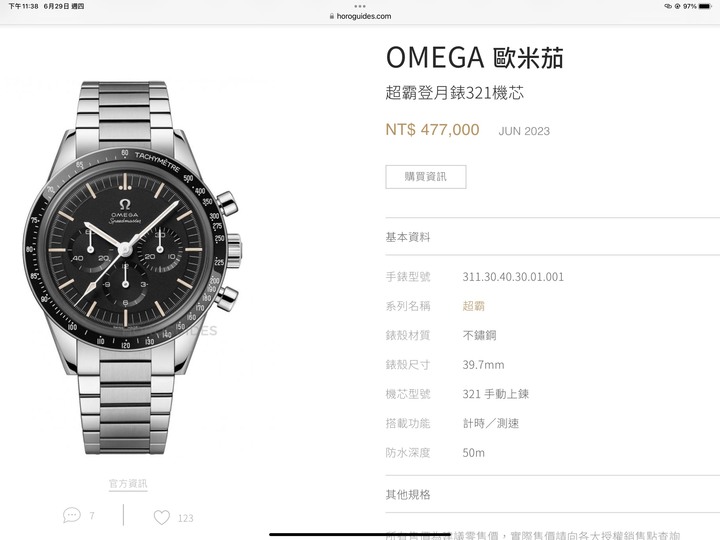Screen dimensions: 720x540
Task: Click the NT$ 477,000 price text
Action: tap(433, 130)
